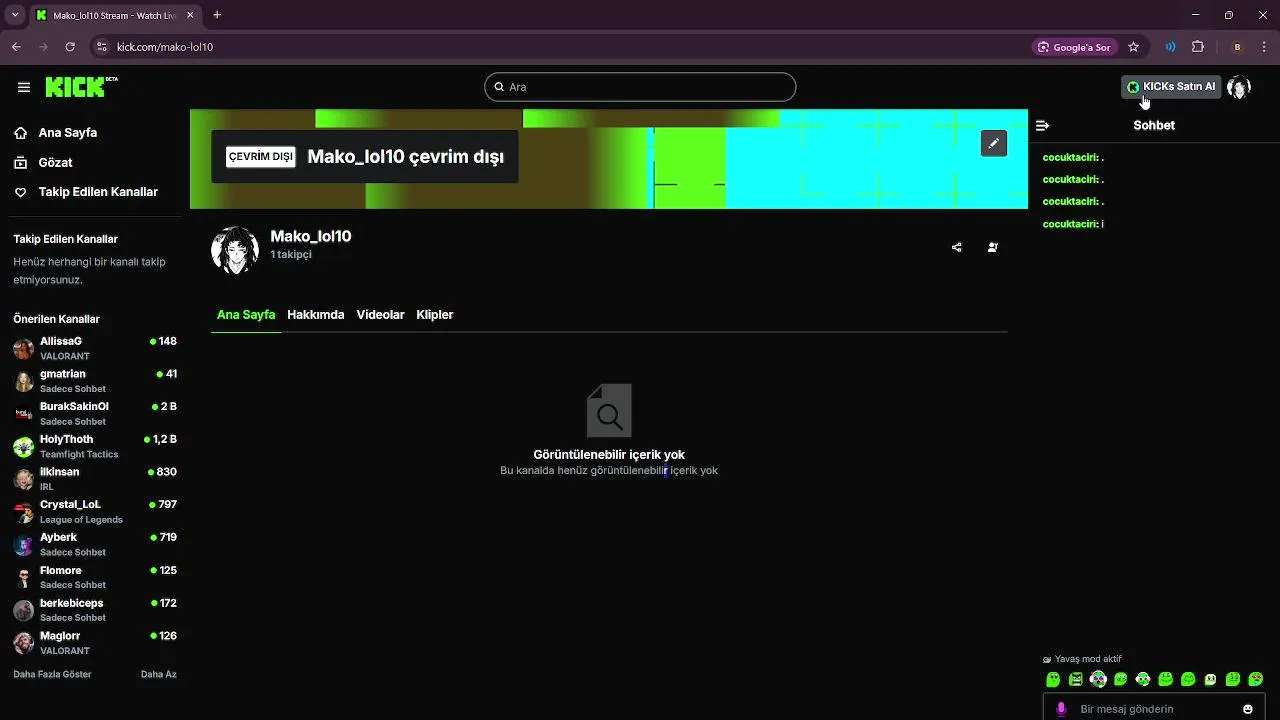Click the KICK logo

click(81, 87)
